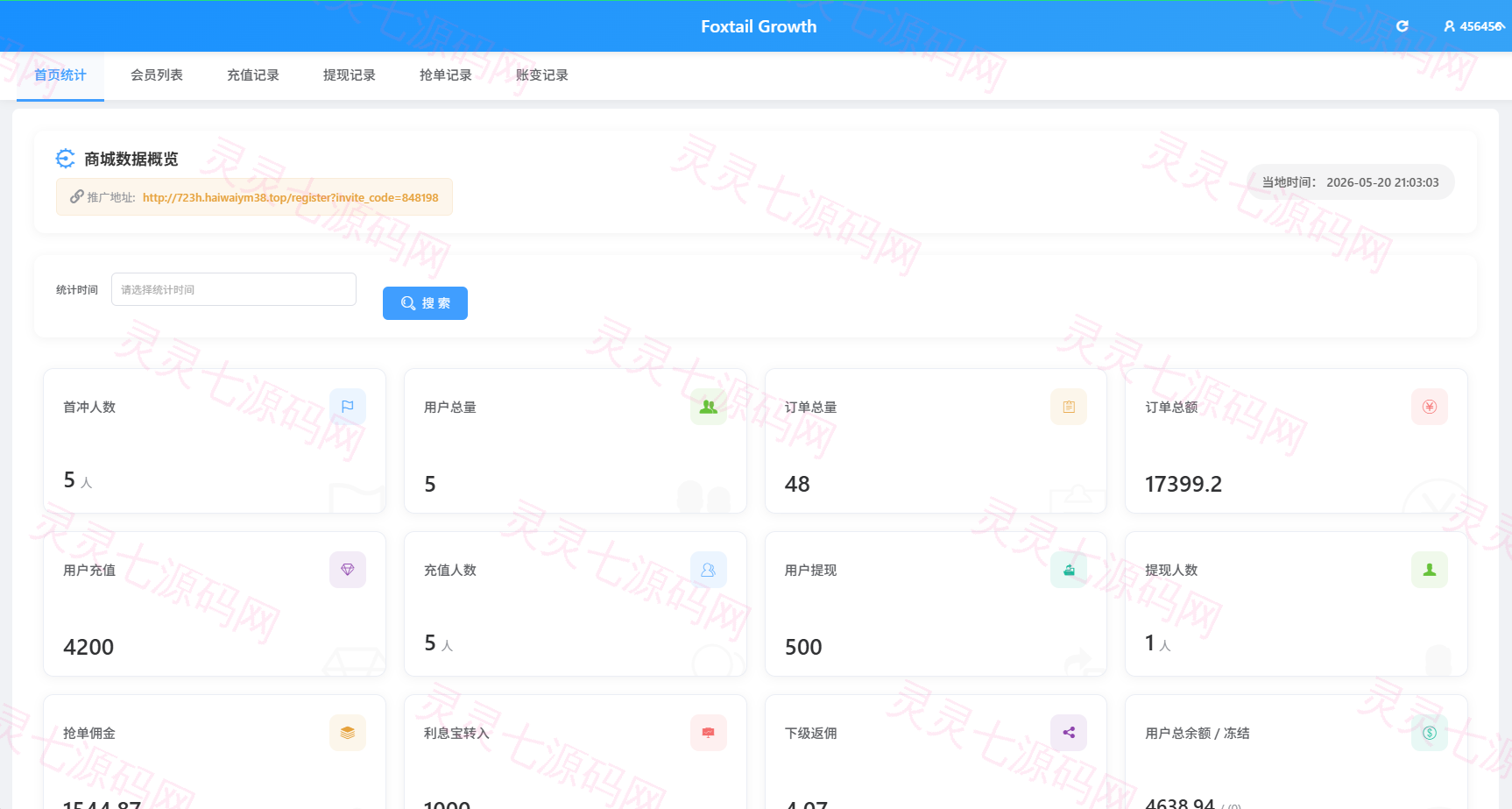This screenshot has height=809, width=1512.
Task: Open the 会员列表 tab
Action: point(157,75)
